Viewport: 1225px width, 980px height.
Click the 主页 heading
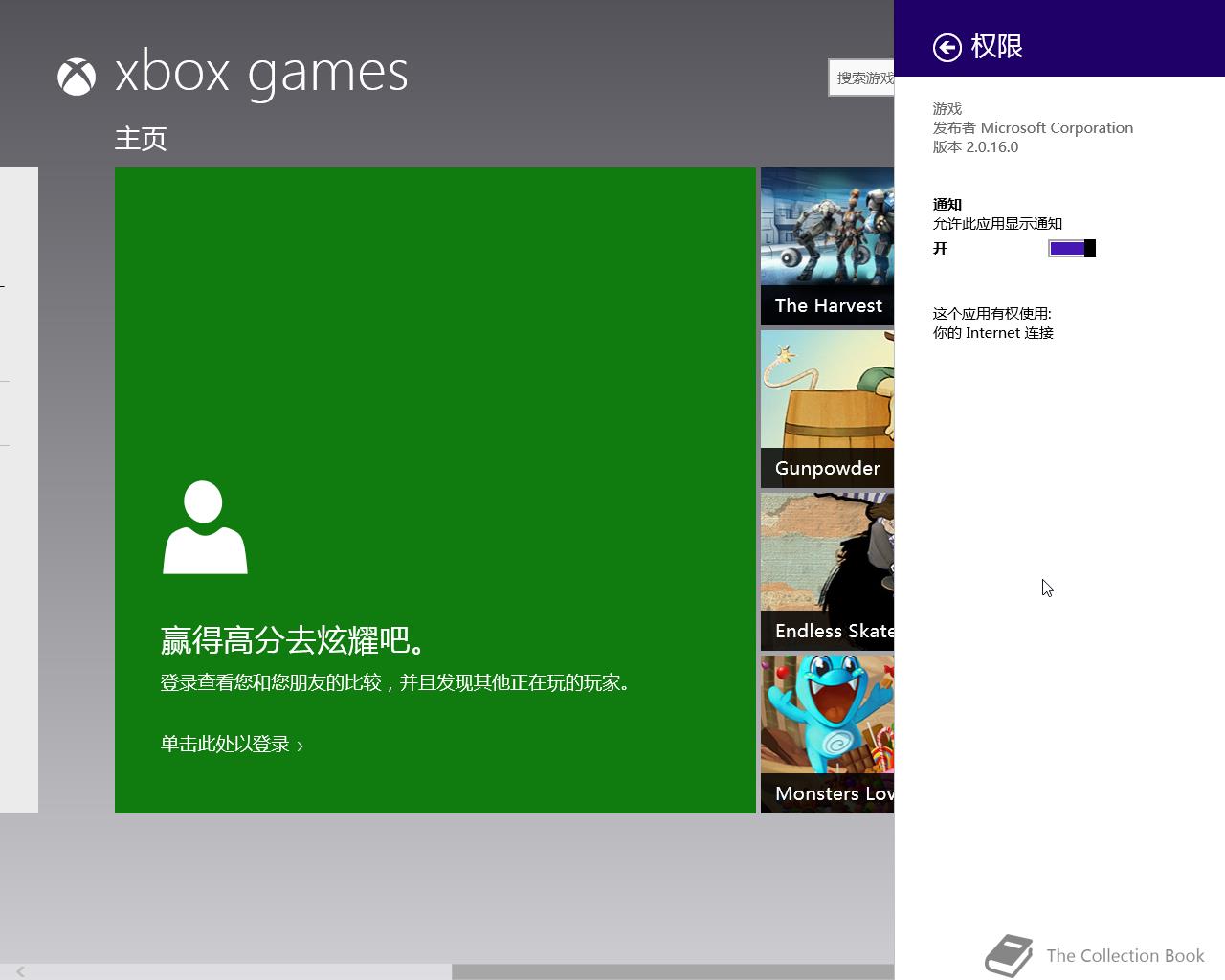point(141,139)
